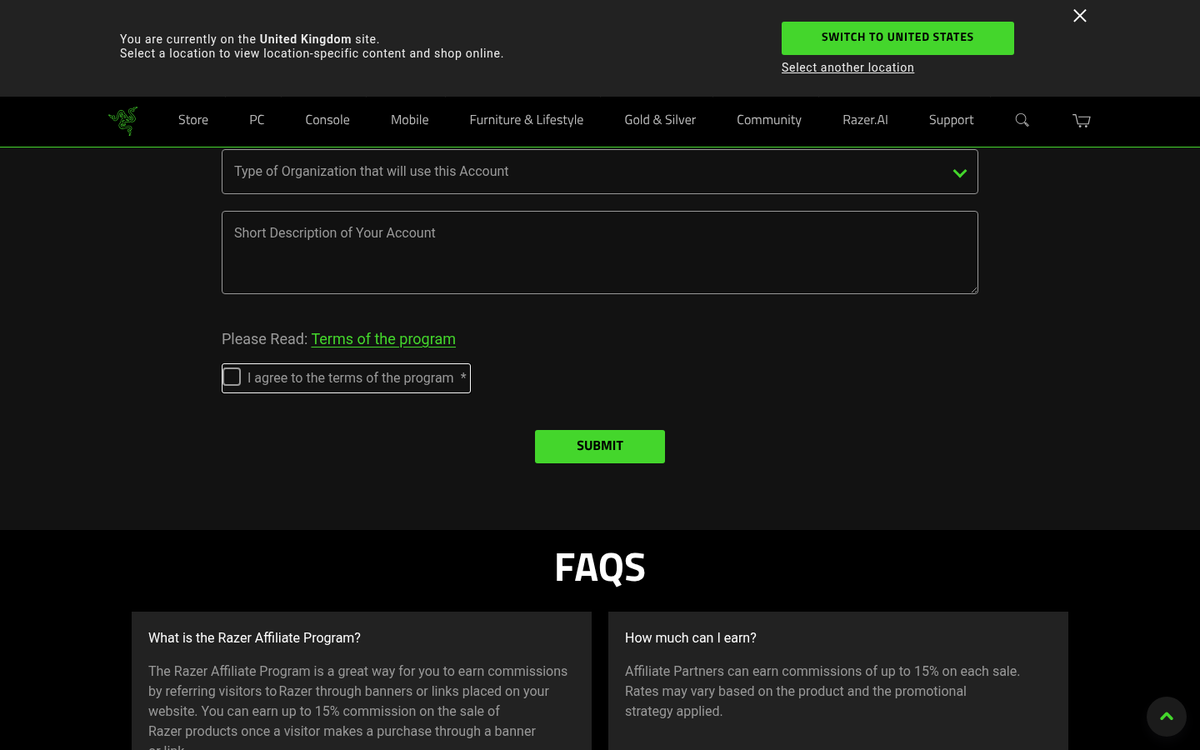This screenshot has height=750, width=1200.
Task: Open the Terms of the program link
Action: pyautogui.click(x=383, y=339)
